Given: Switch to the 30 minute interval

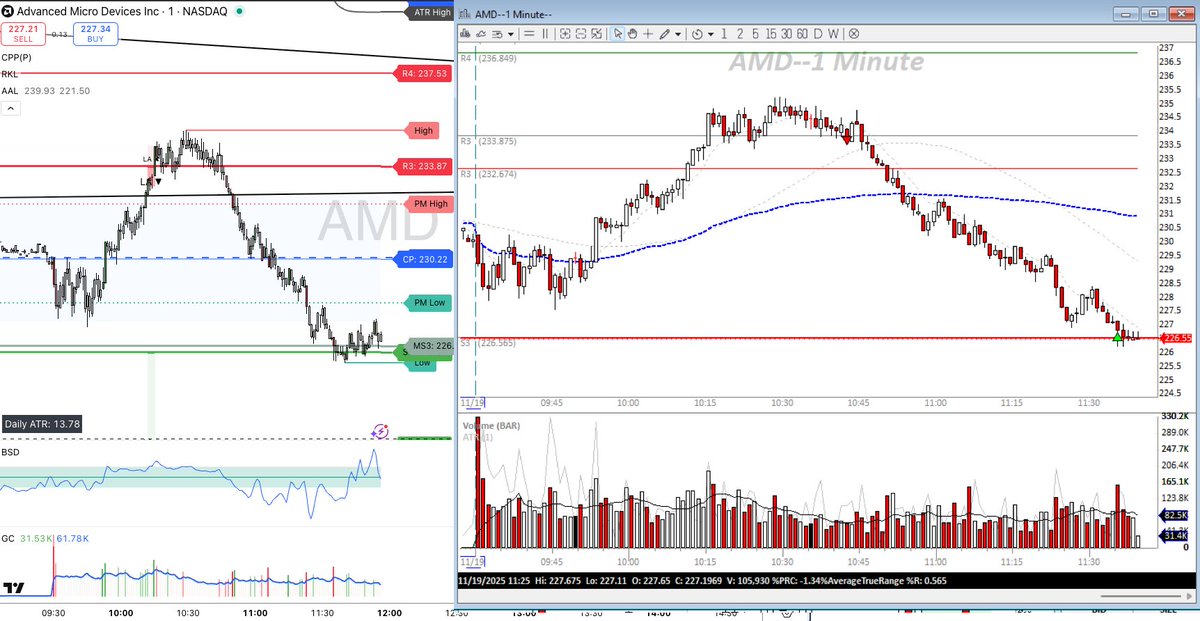Looking at the screenshot, I should pyautogui.click(x=787, y=33).
